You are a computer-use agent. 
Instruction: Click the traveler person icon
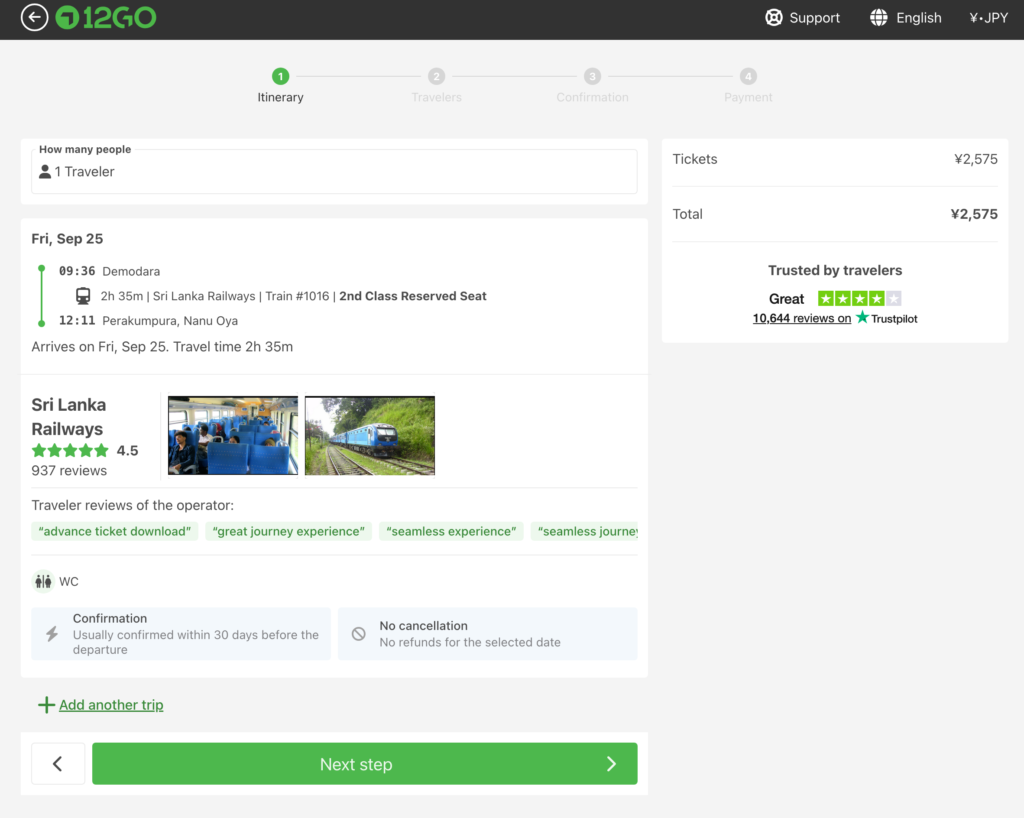pyautogui.click(x=44, y=172)
